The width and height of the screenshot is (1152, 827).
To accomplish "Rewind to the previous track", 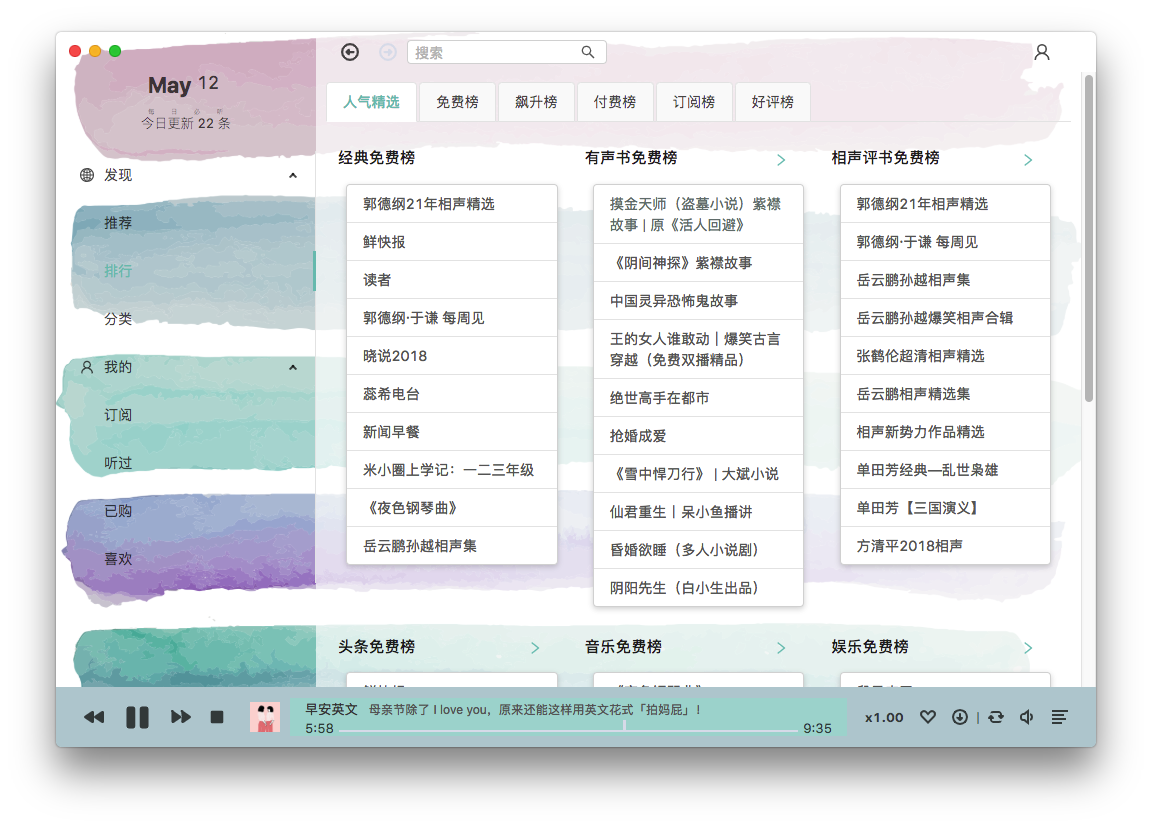I will point(94,717).
